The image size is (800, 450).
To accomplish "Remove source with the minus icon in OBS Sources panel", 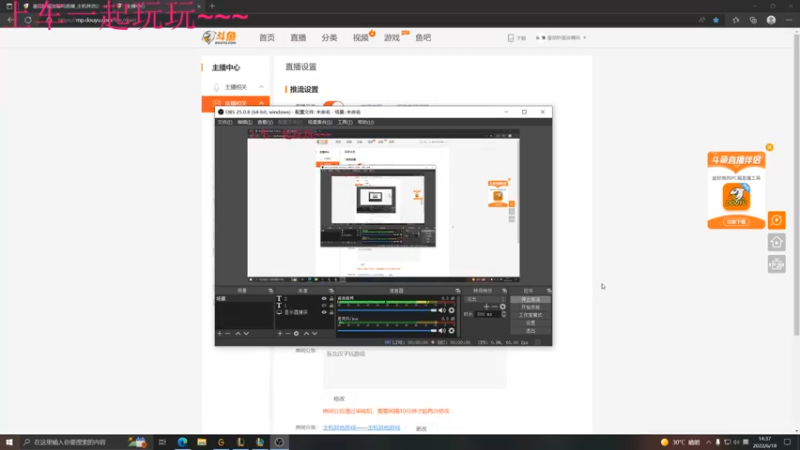I will click(x=288, y=333).
